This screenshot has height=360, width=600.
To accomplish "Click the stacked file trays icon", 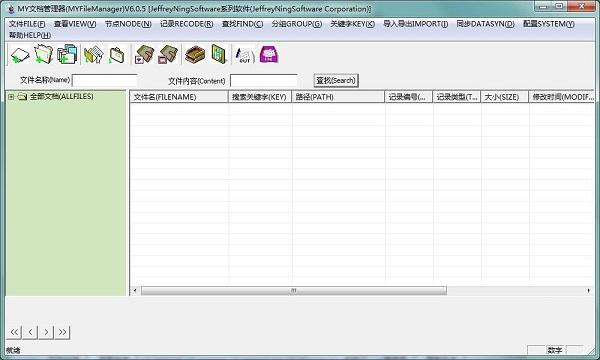I will [x=195, y=54].
